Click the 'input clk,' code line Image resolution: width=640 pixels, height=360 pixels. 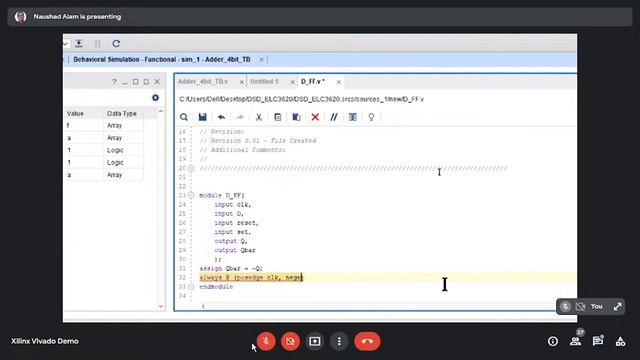233,204
